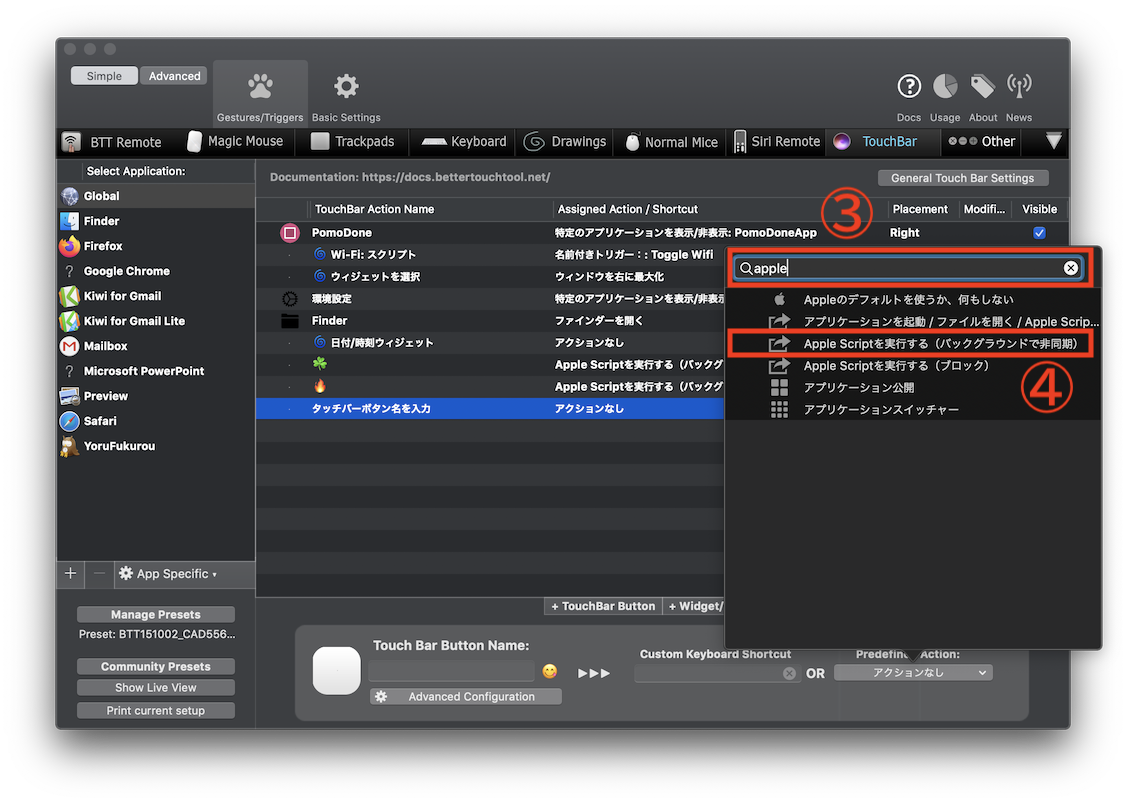
Task: Click the emoji picker smiley icon
Action: [550, 671]
